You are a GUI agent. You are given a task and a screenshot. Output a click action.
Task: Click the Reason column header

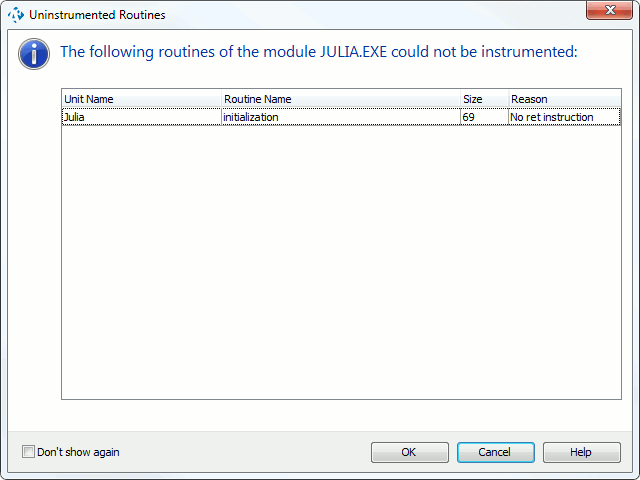[565, 99]
